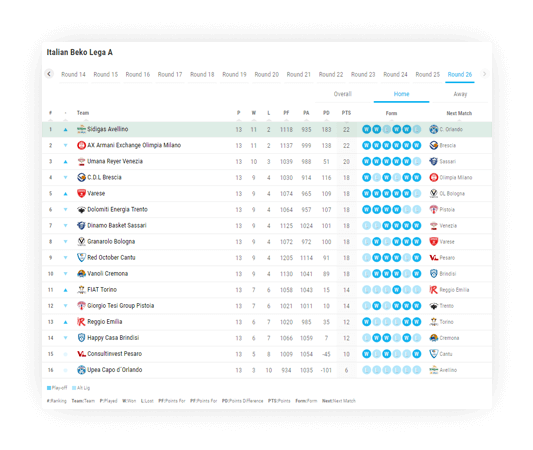Click the Olimpia Milano team logo in row 2
Viewport: 533px width, 450px height.
[x=81, y=145]
